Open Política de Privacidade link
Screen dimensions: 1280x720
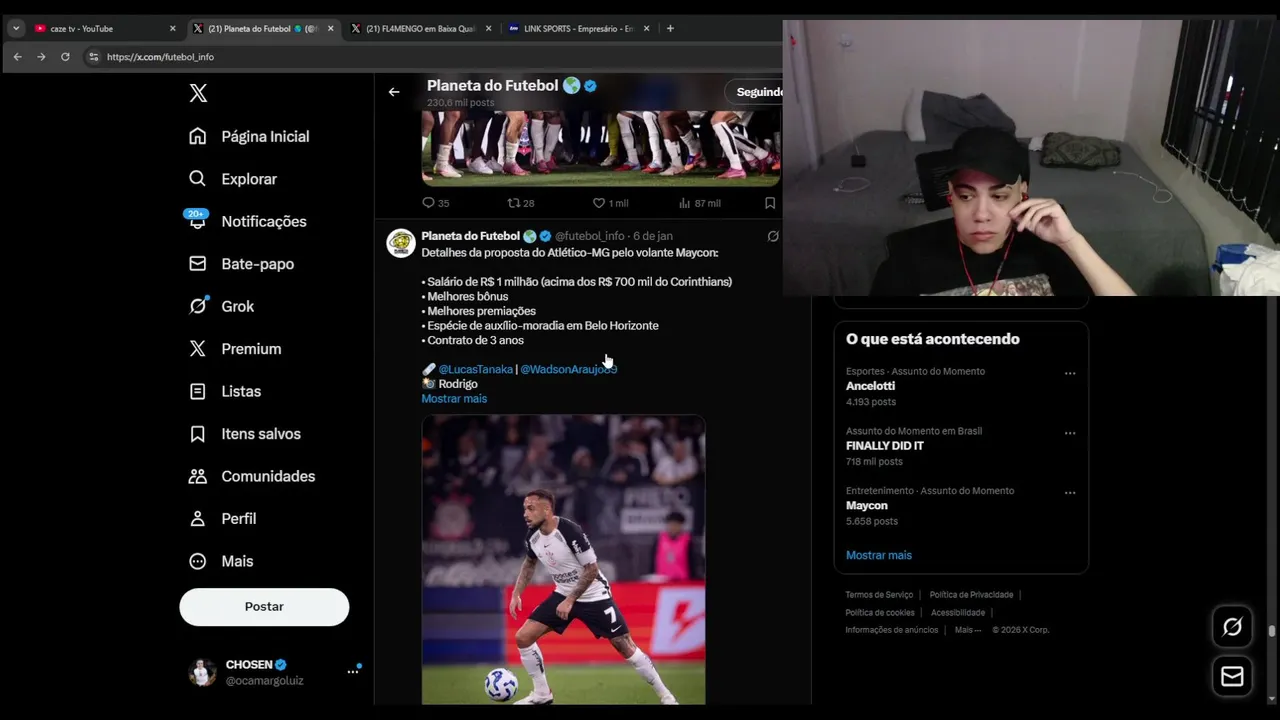(971, 595)
